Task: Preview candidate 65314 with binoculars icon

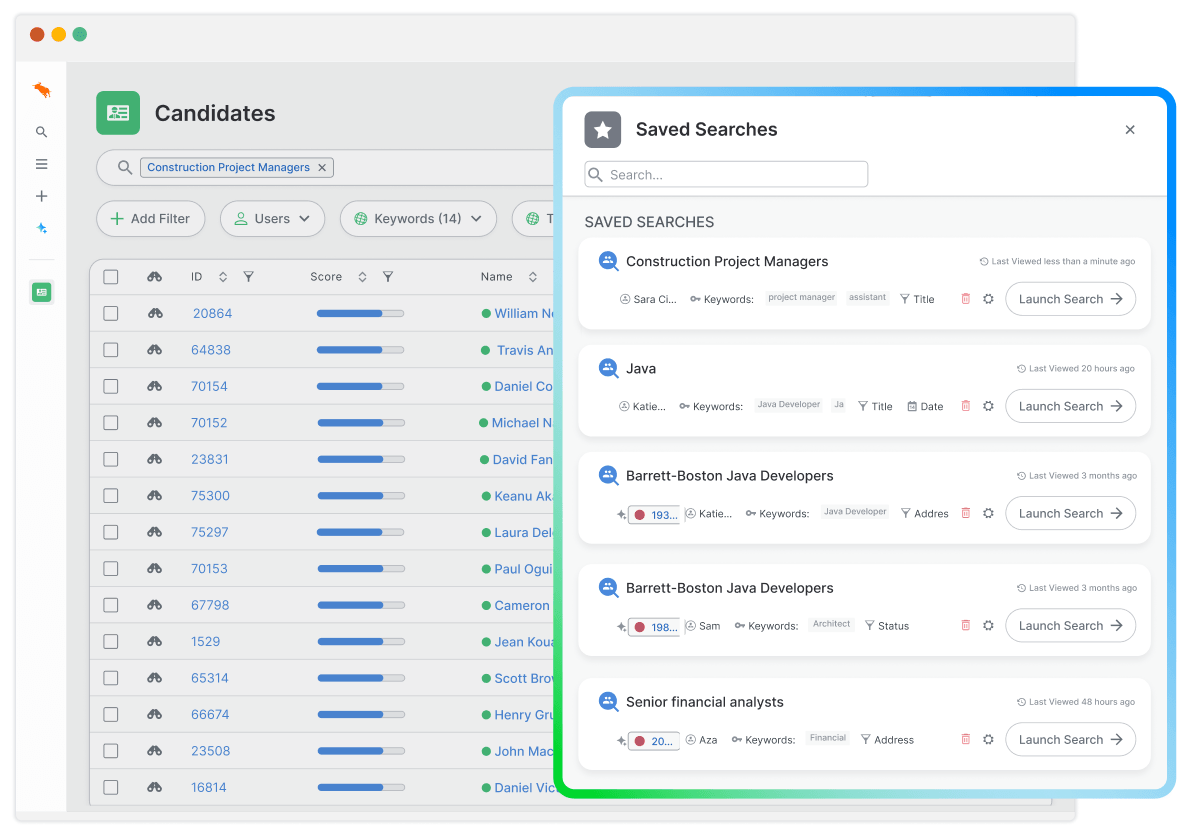Action: pyautogui.click(x=154, y=678)
